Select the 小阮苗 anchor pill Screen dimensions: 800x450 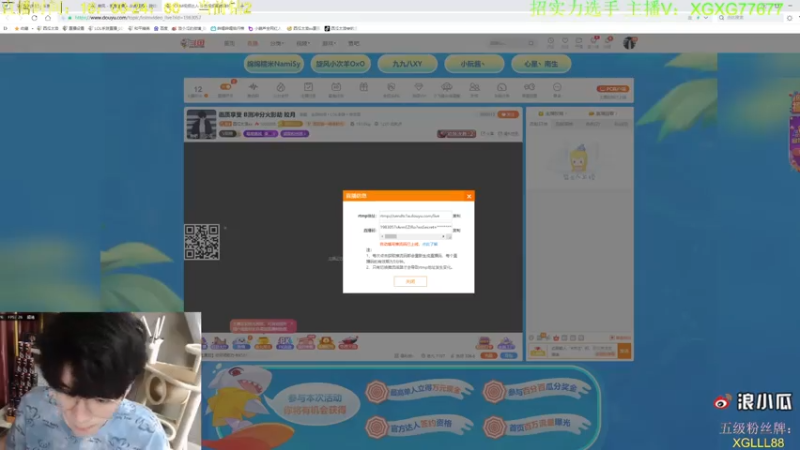point(474,64)
